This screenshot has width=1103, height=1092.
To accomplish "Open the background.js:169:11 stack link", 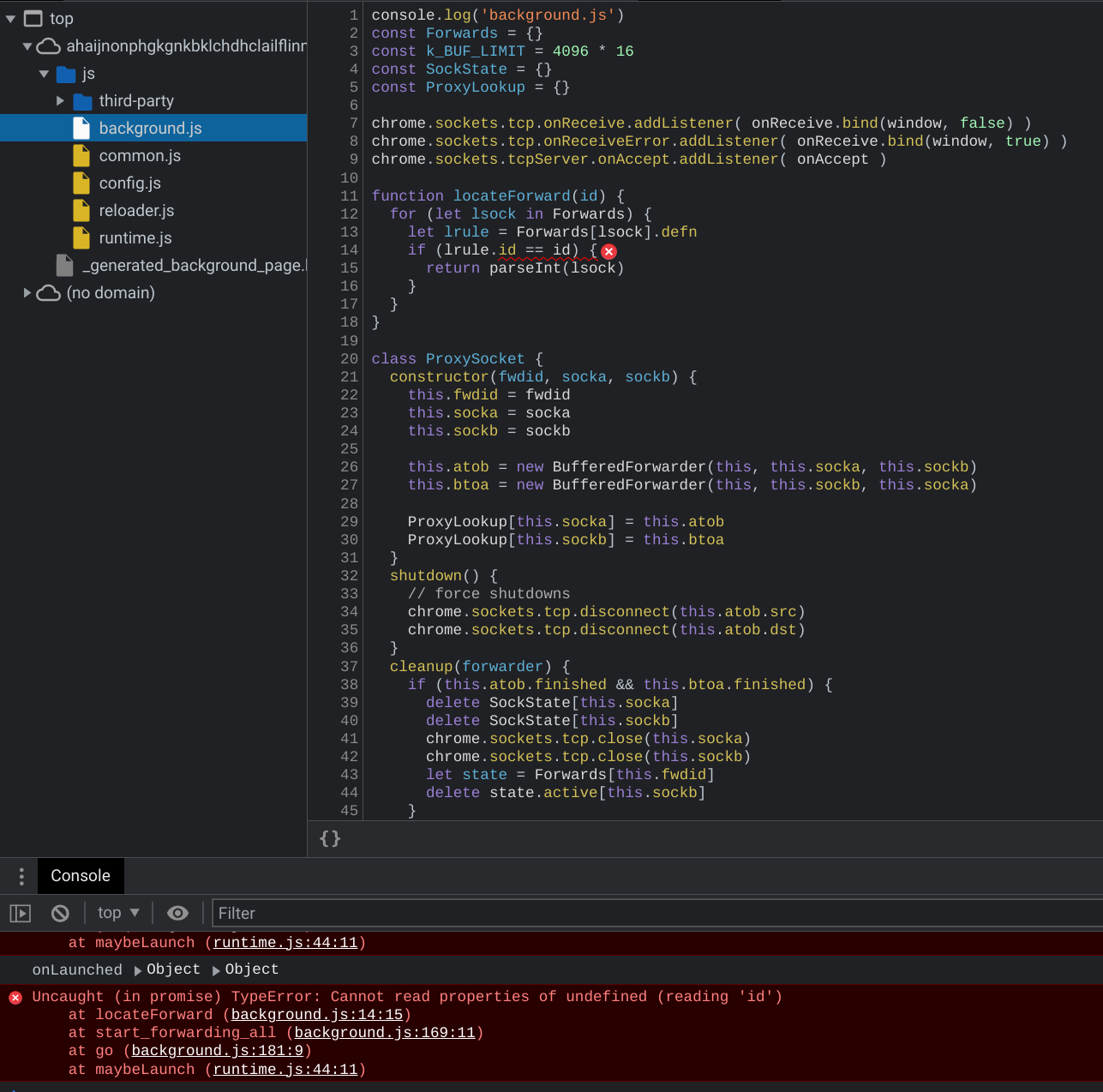I will point(385,1033).
